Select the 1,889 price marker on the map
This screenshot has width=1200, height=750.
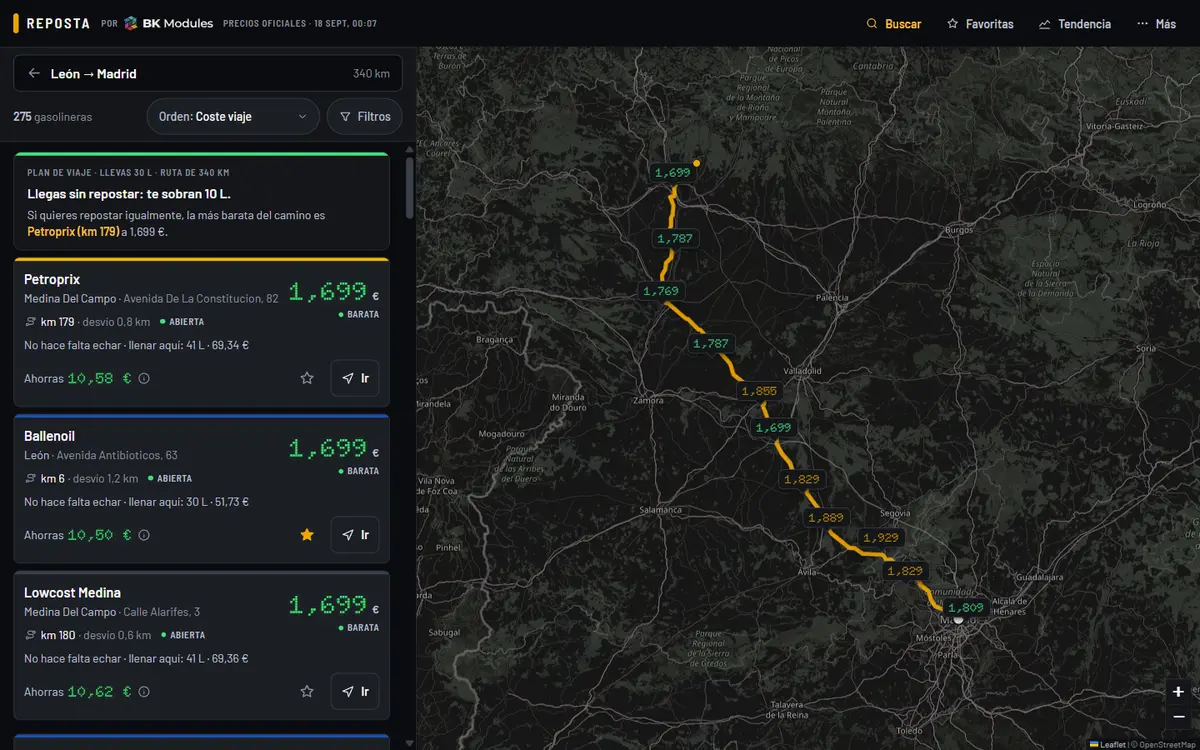(x=826, y=517)
